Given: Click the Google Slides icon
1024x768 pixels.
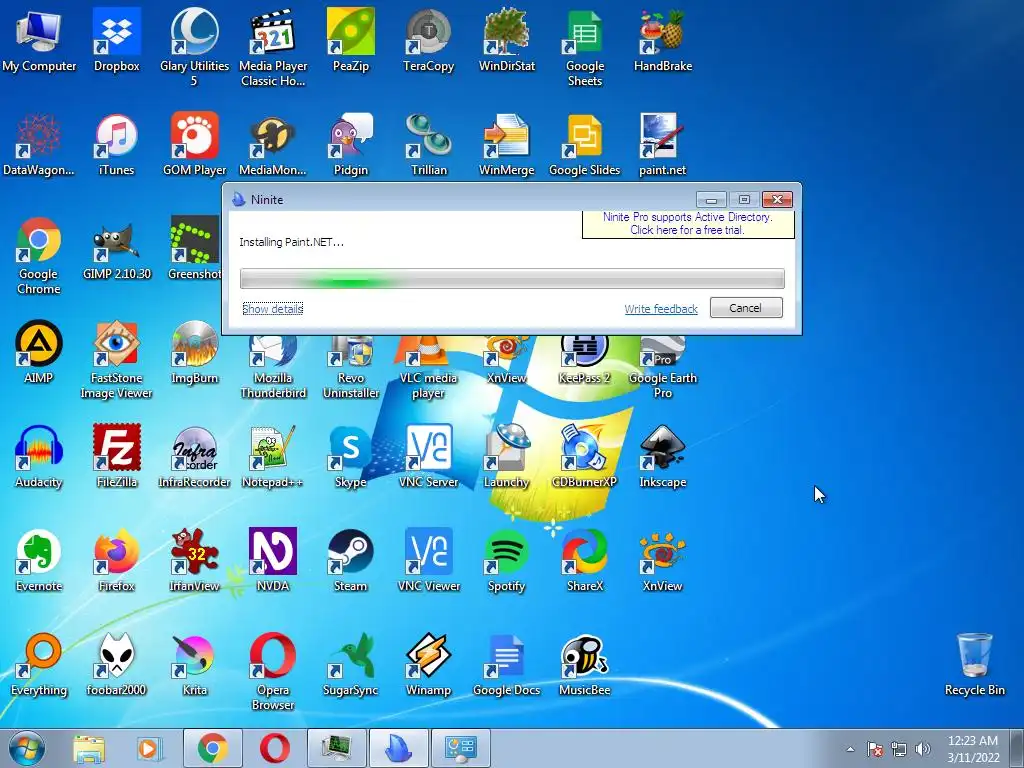Looking at the screenshot, I should pos(584,144).
